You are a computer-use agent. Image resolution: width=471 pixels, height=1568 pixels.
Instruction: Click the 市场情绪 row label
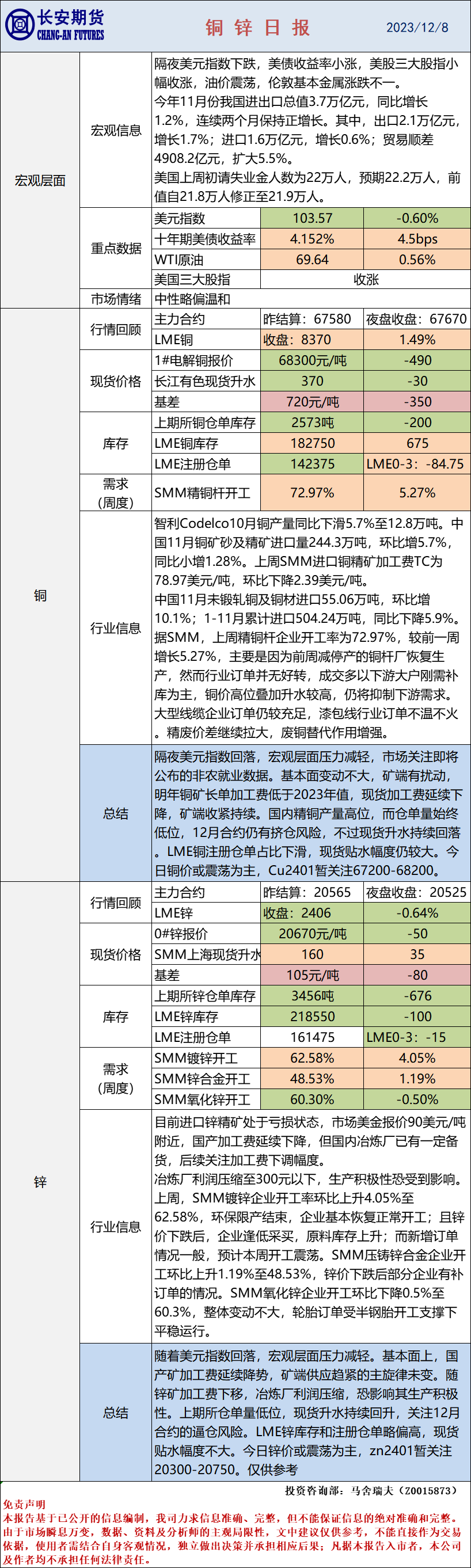[116, 299]
